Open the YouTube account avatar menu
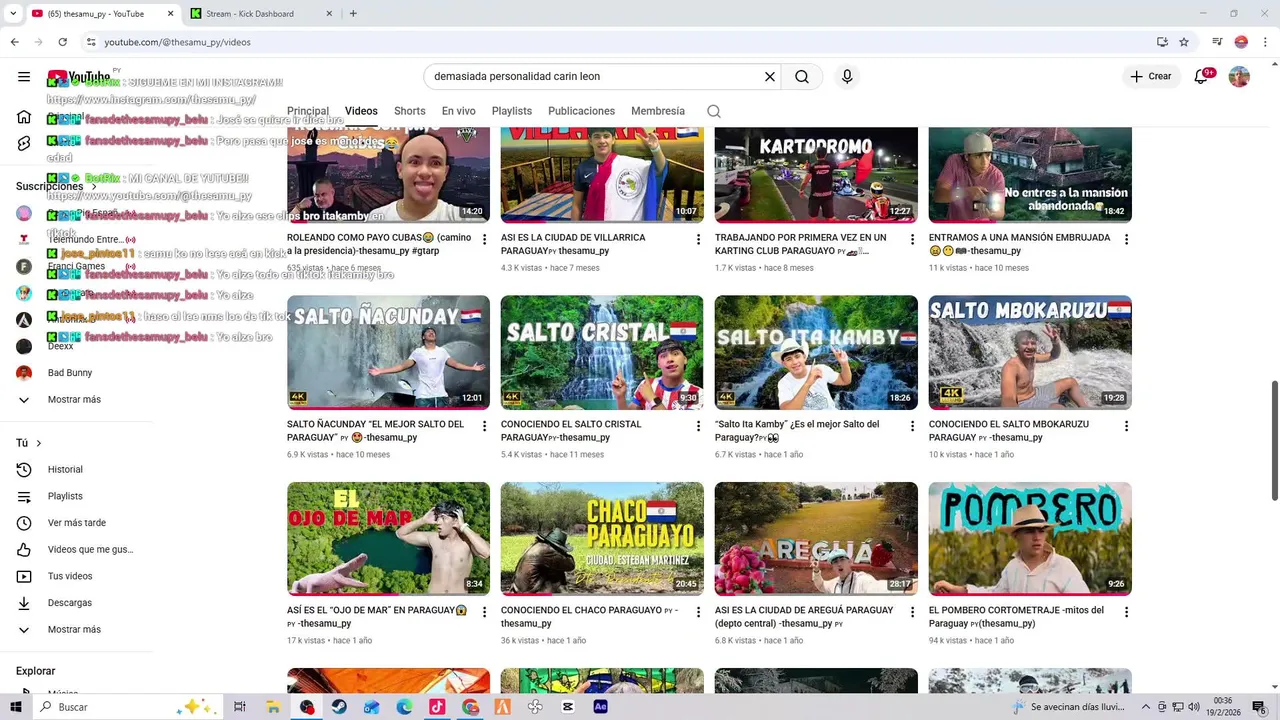 pyautogui.click(x=1239, y=77)
